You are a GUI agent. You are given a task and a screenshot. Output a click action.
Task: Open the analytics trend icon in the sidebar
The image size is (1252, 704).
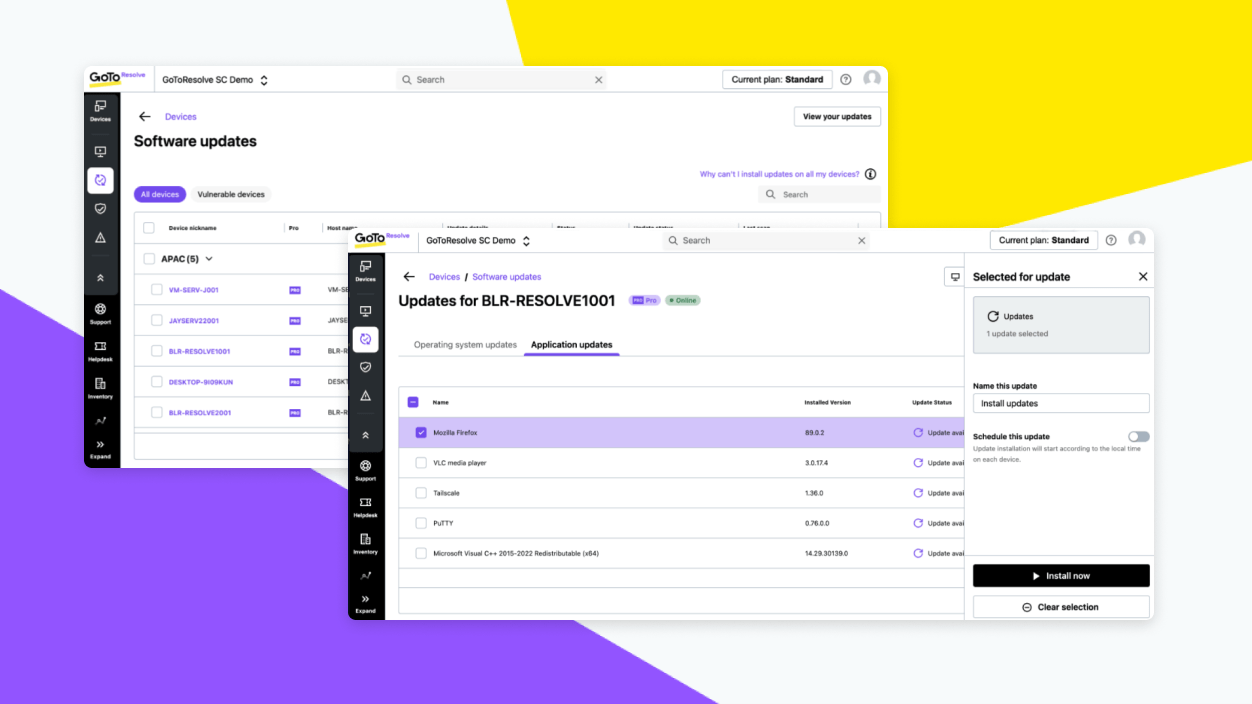coord(367,577)
